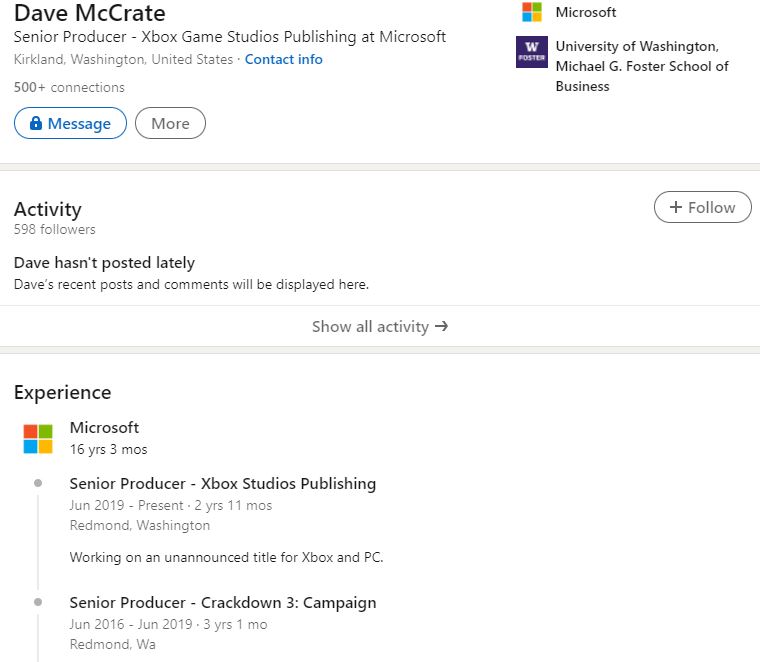Send a message with the Message button

pos(70,123)
